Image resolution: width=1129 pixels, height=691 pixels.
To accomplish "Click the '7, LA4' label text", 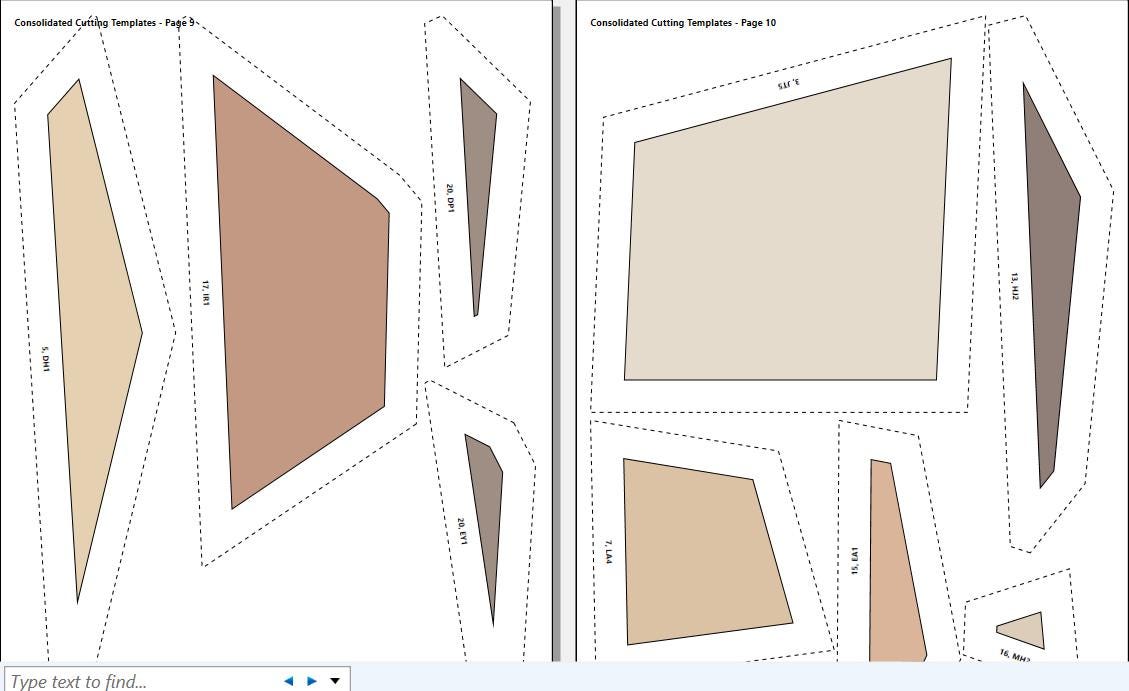I will point(608,552).
